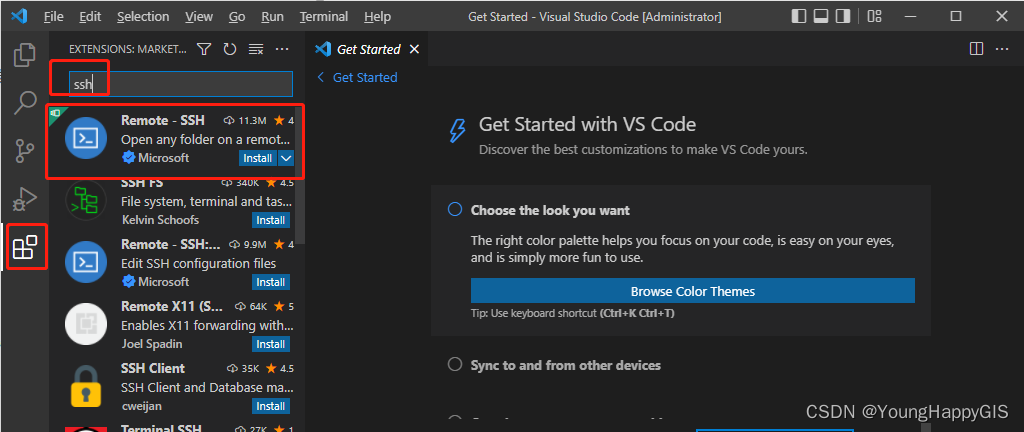Open the Terminal menu
1024x432 pixels.
click(x=324, y=17)
